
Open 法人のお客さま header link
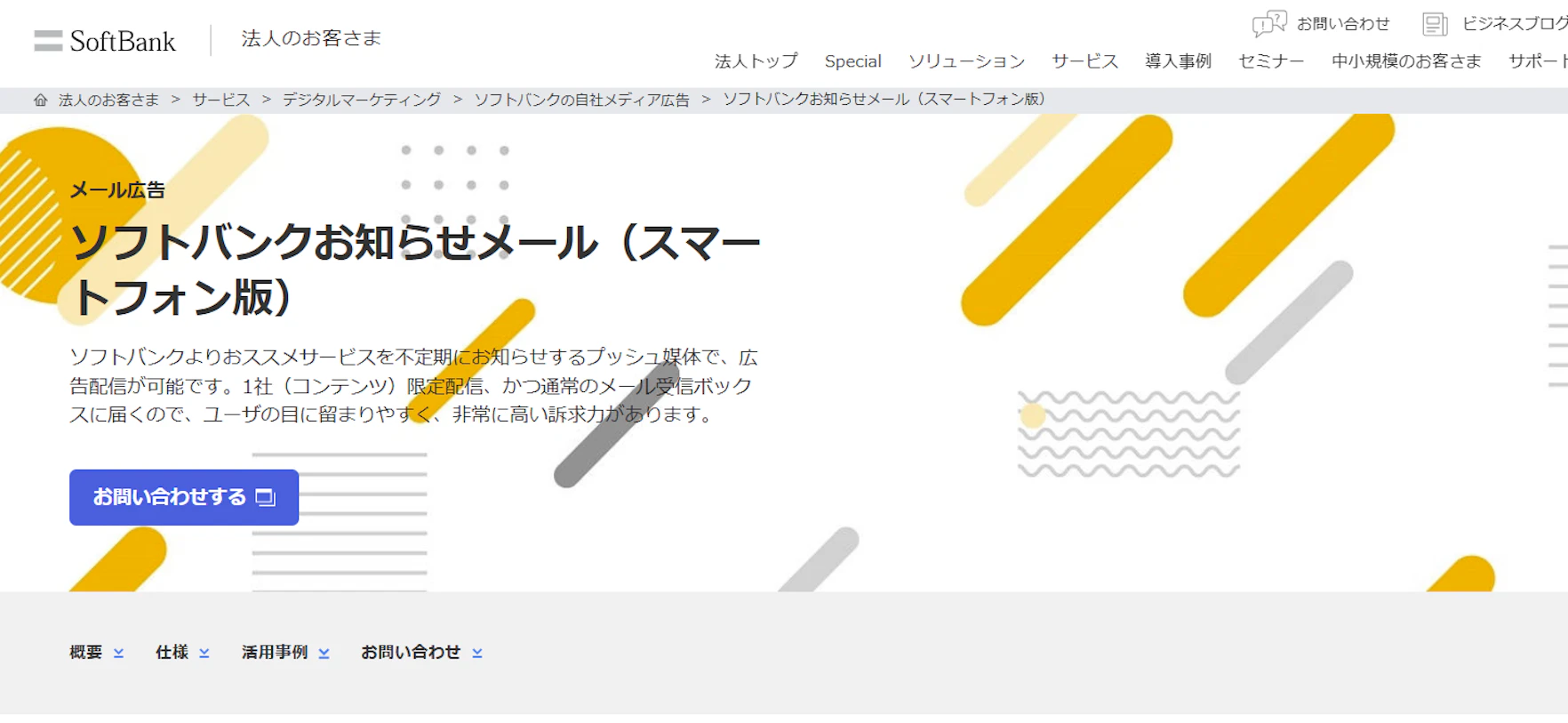[x=311, y=38]
